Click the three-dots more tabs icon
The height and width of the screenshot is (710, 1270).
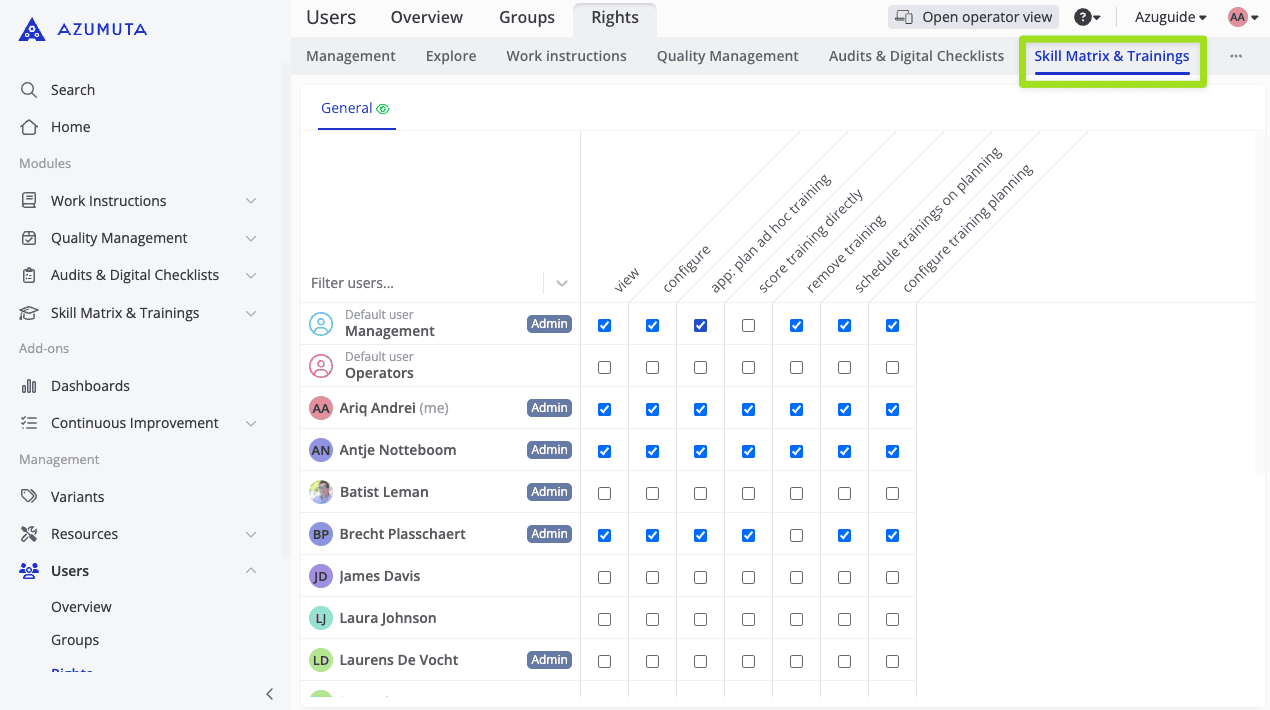point(1236,56)
